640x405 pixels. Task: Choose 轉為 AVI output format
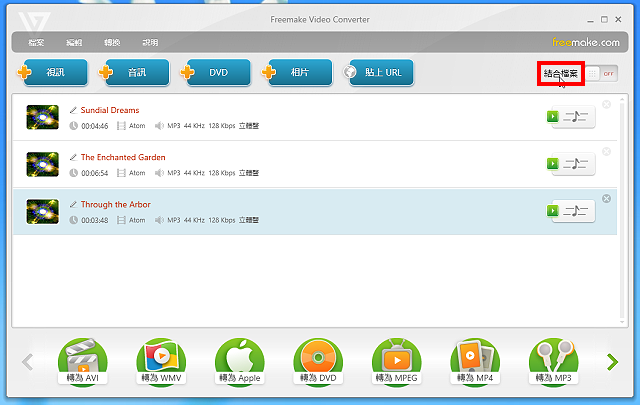pyautogui.click(x=82, y=362)
